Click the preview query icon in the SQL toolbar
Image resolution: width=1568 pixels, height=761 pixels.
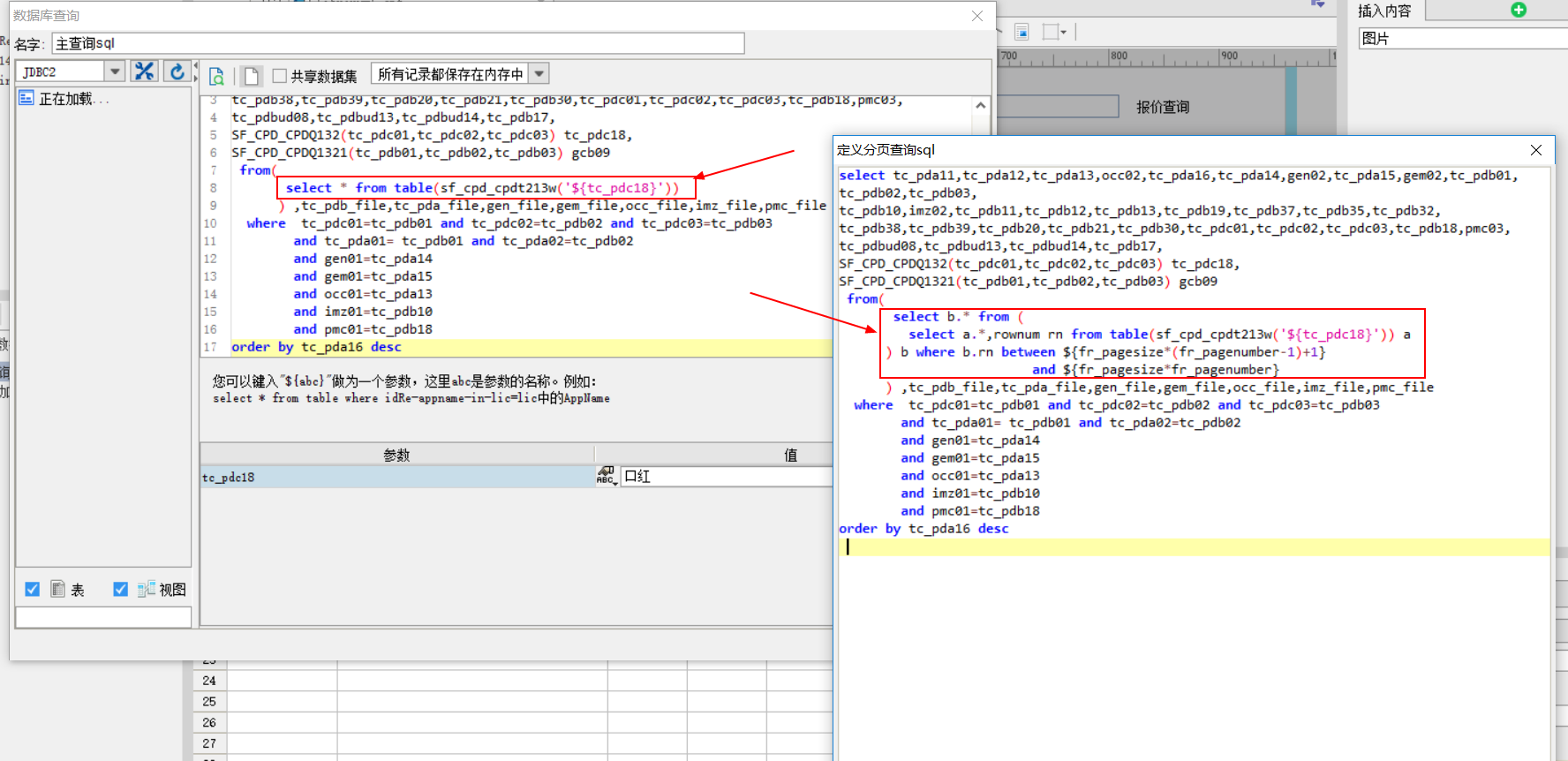(216, 76)
